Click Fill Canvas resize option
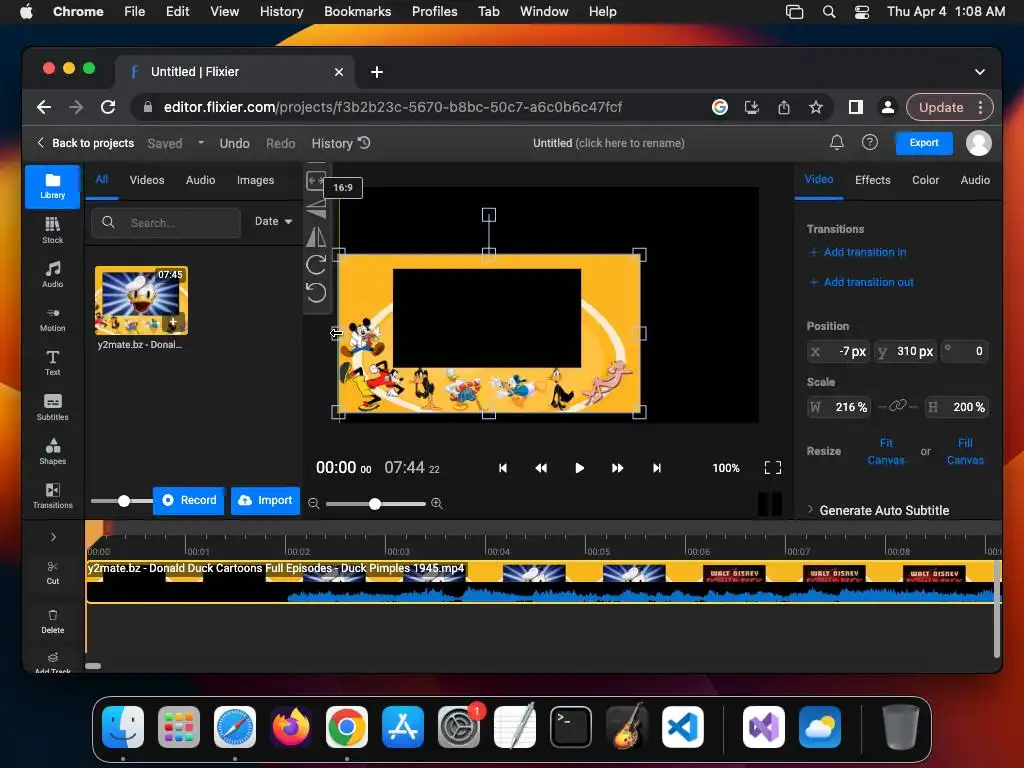1024x768 pixels. coord(965,451)
